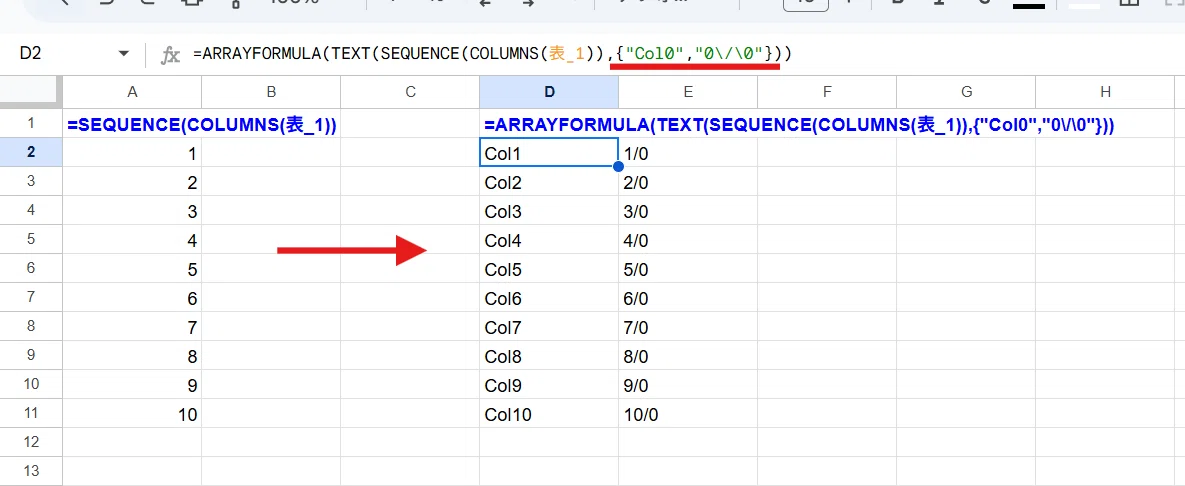
Task: Select row 4 header
Action: tap(31, 210)
